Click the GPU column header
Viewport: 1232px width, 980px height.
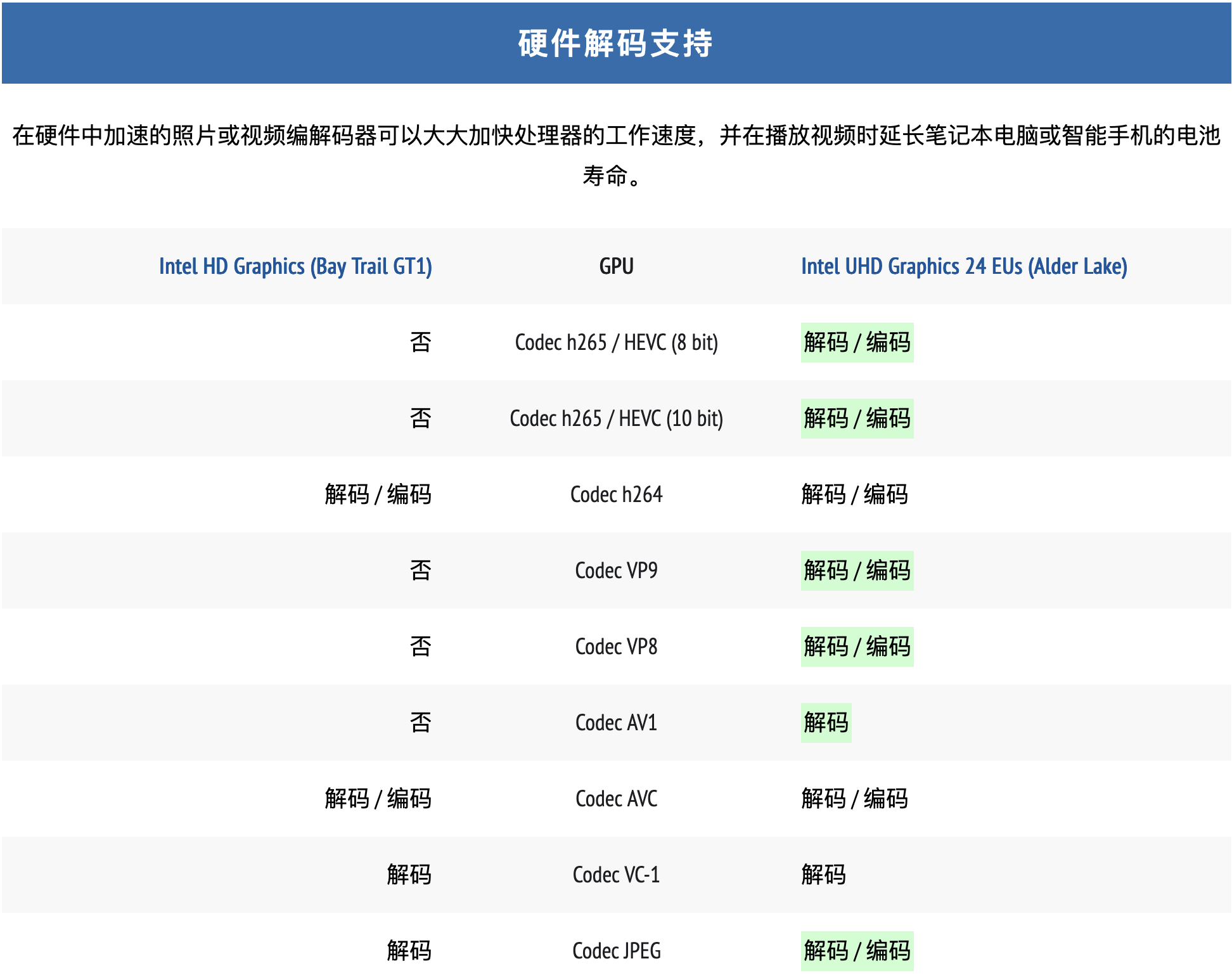615,267
